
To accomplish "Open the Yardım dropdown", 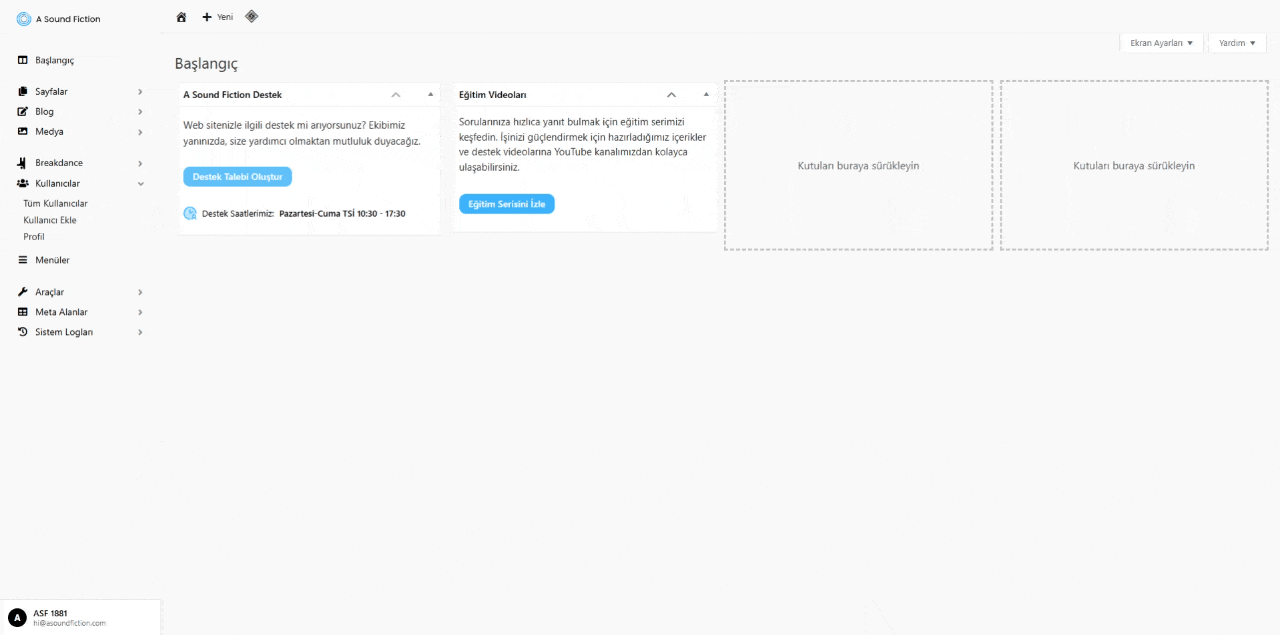I will 1237,43.
